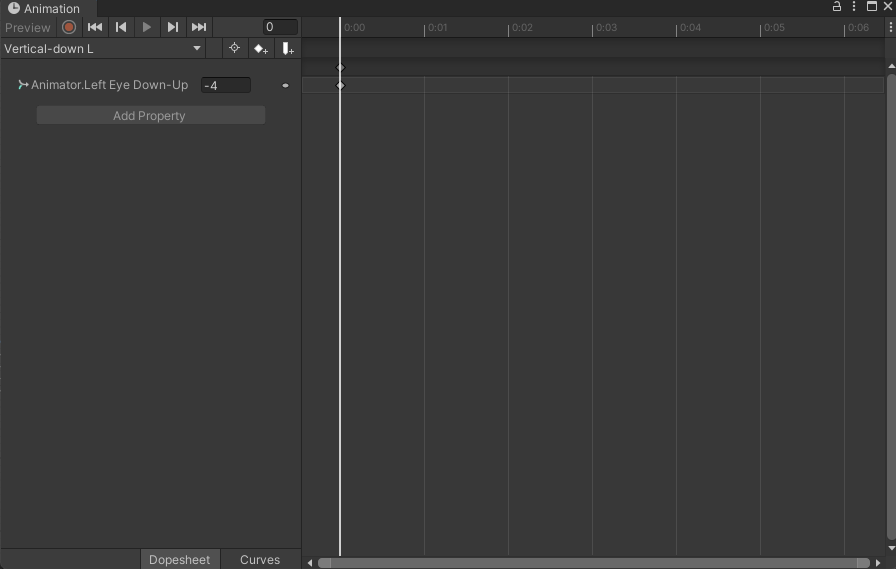Screen dimensions: 896x569
Task: Select the Left Eye Down-Up keyframe diamond
Action: [341, 85]
